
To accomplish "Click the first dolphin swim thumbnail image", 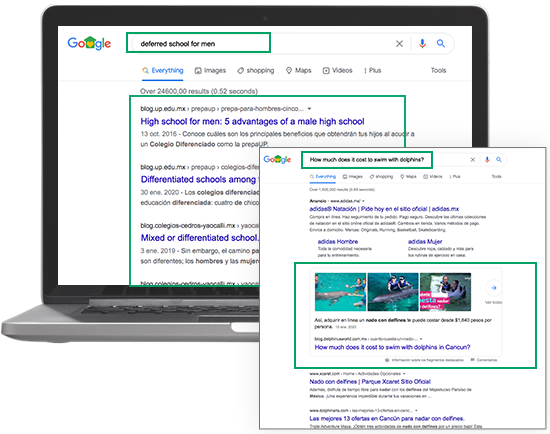I will tap(340, 292).
